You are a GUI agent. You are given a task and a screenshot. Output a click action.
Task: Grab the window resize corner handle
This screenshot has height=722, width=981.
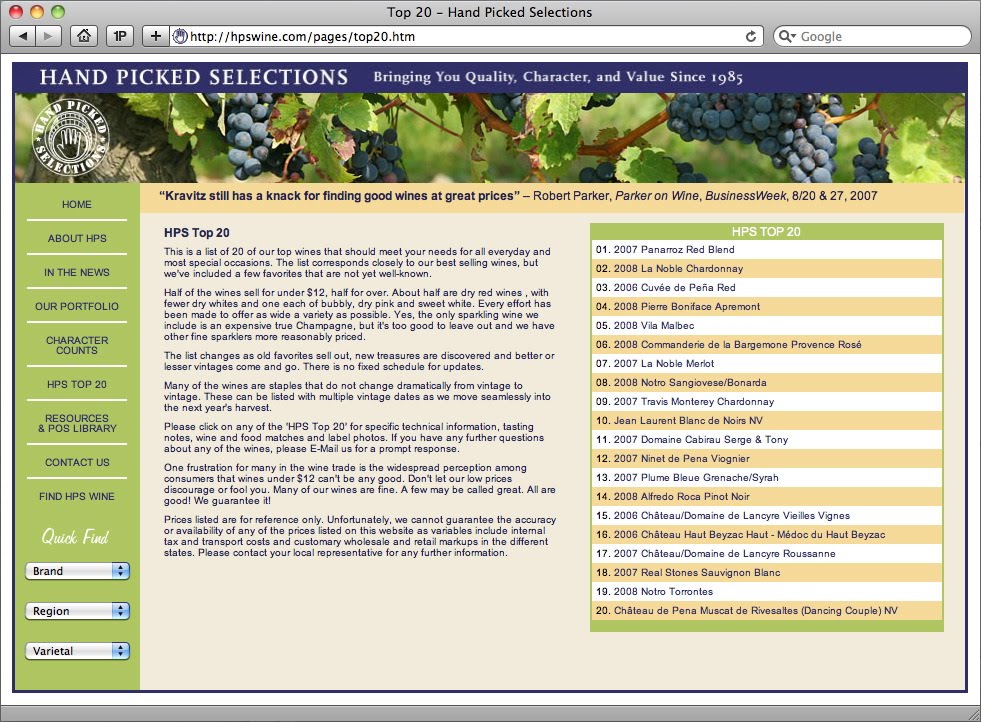click(974, 714)
